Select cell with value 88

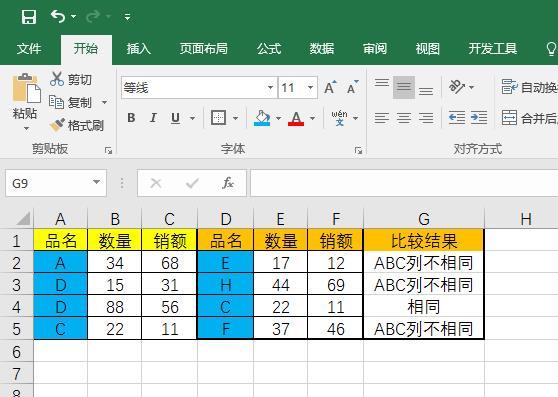coord(115,307)
